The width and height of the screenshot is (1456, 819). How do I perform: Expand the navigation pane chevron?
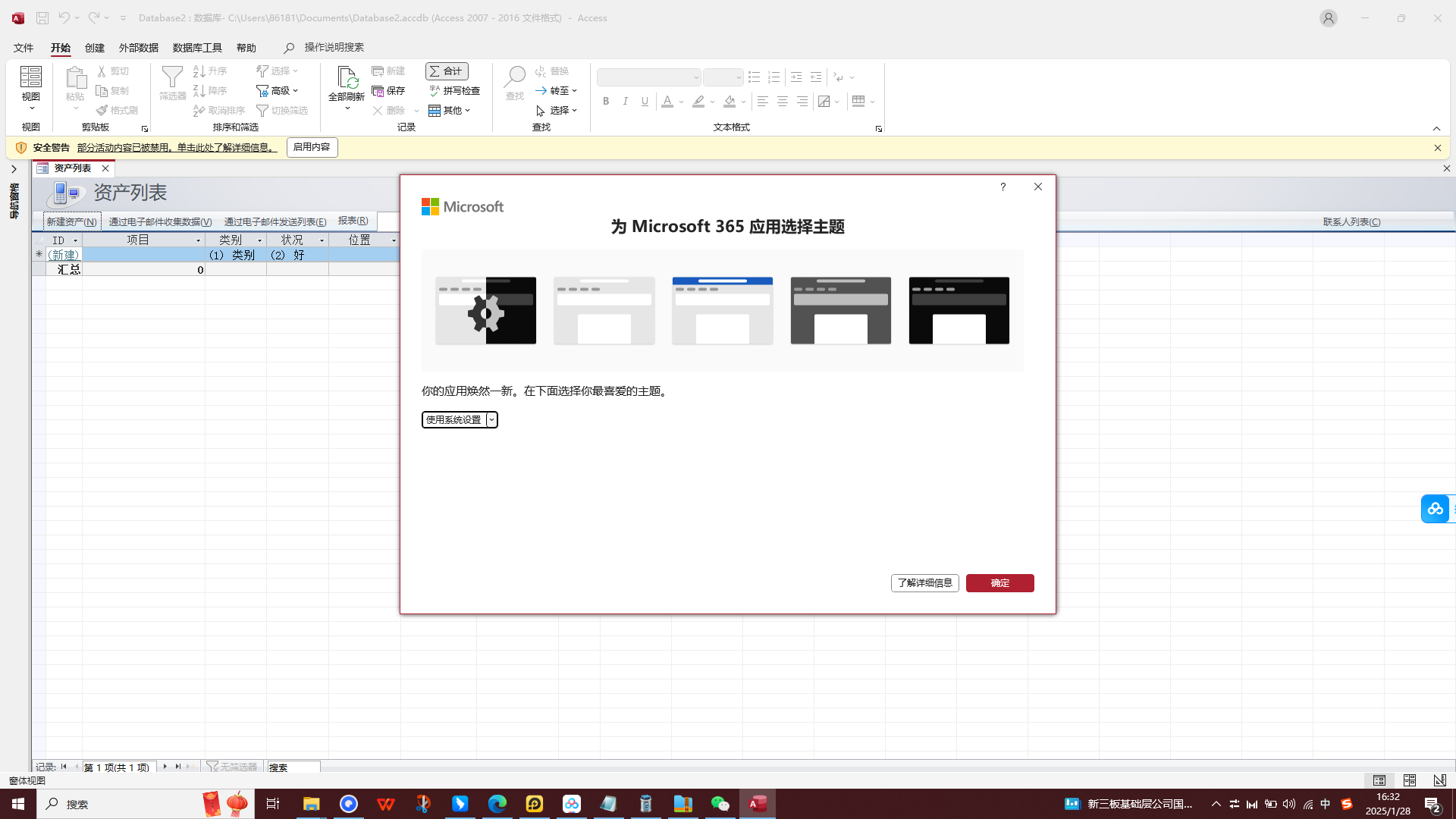pos(14,169)
